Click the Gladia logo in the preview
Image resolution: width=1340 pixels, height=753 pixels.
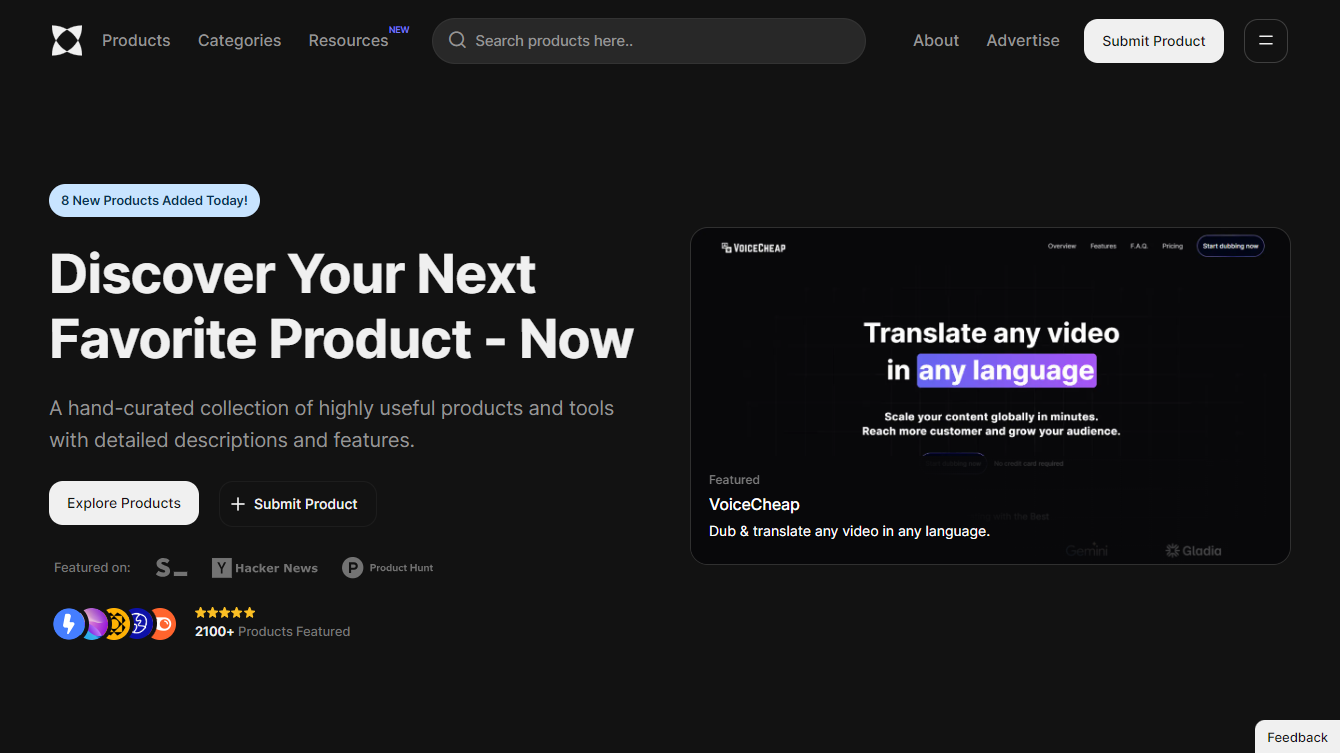pyautogui.click(x=1193, y=550)
